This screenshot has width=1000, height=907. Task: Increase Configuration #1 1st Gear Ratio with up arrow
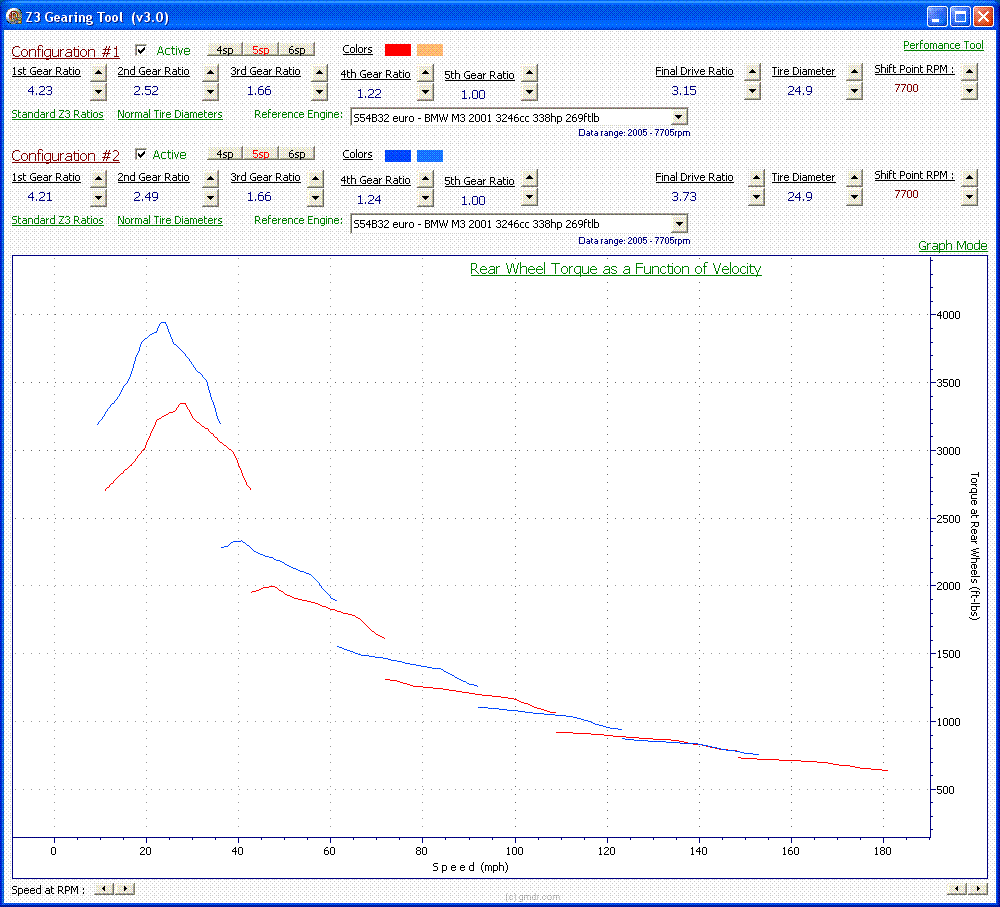point(98,72)
